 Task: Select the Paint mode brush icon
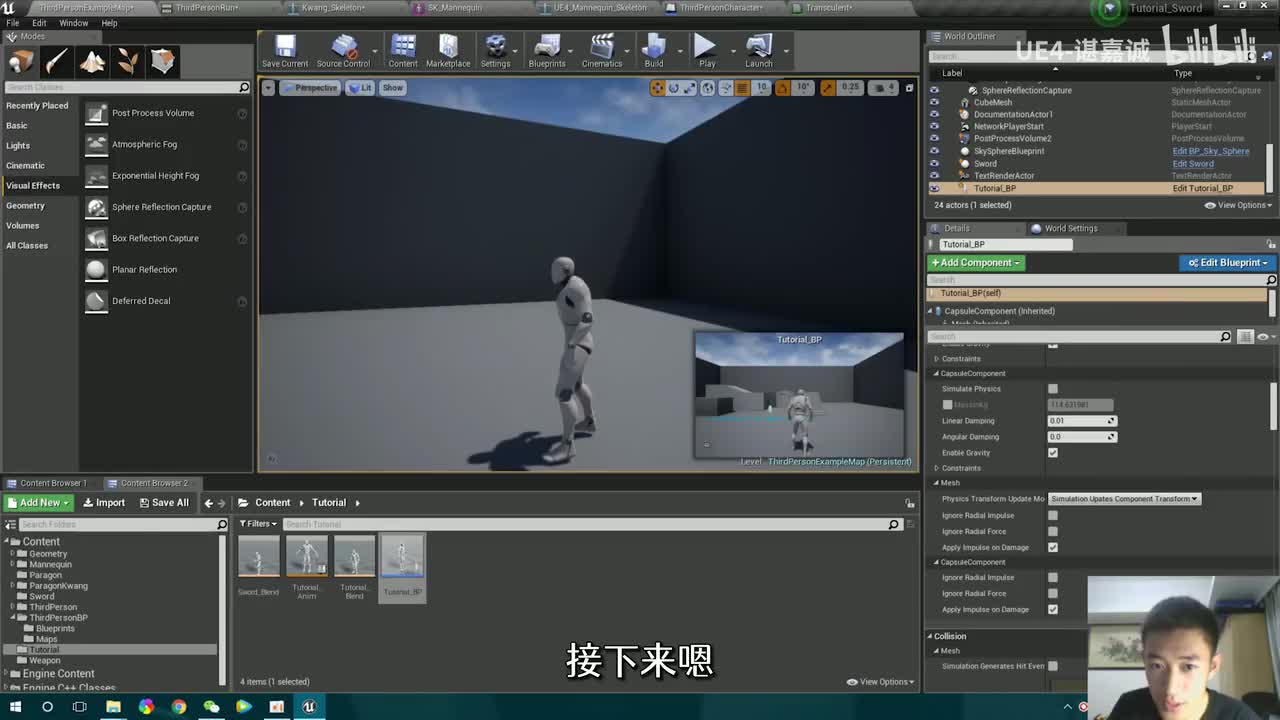(x=56, y=62)
